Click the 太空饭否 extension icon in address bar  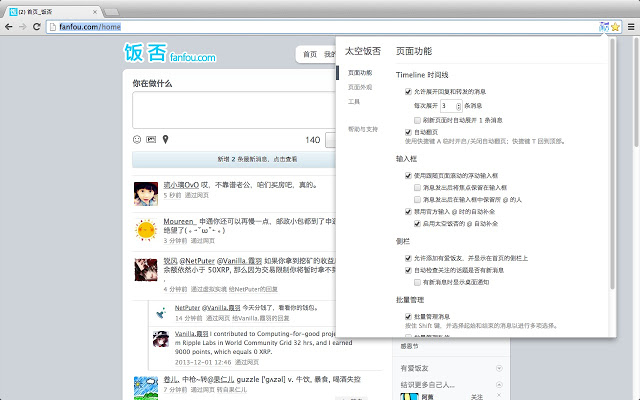604,27
